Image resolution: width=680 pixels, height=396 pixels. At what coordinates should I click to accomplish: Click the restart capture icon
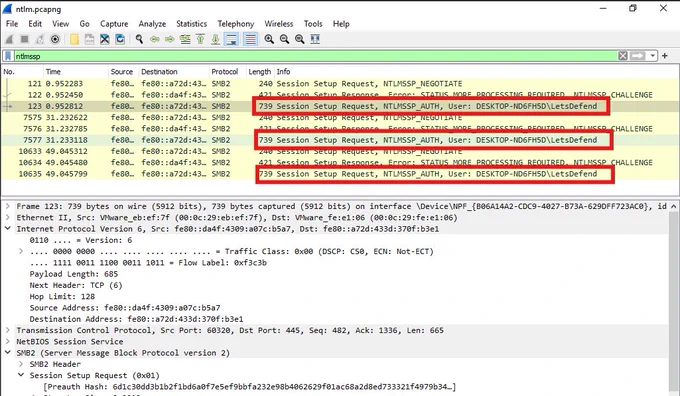tap(39, 39)
